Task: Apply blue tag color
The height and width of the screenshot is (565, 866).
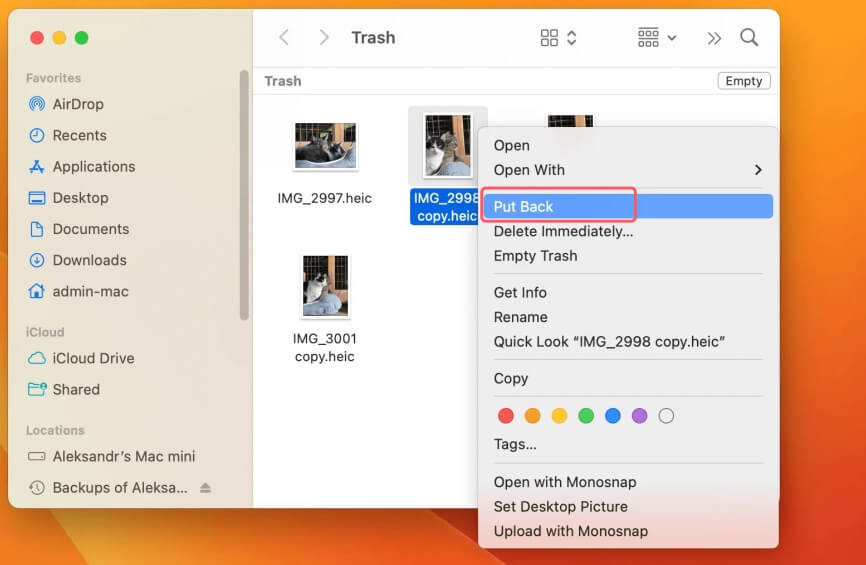Action: point(612,416)
